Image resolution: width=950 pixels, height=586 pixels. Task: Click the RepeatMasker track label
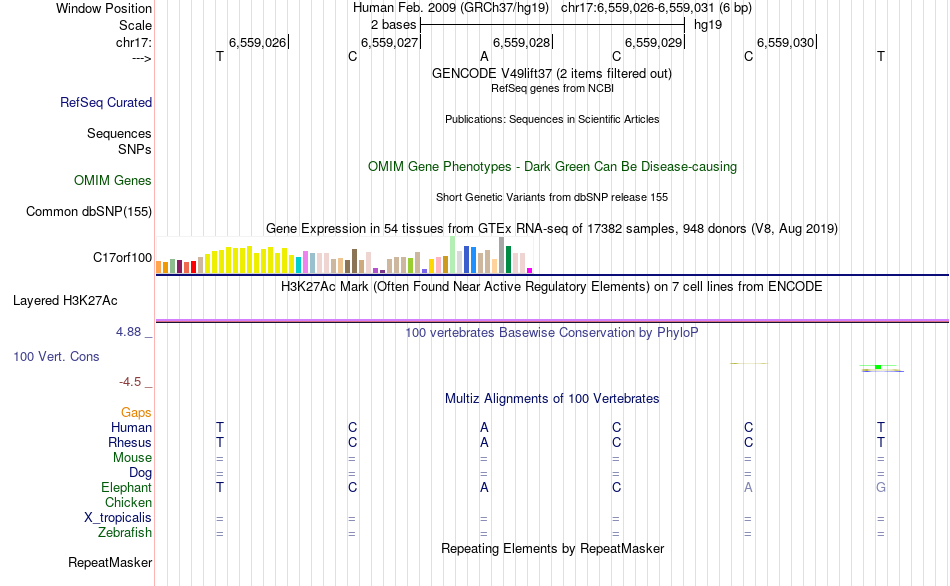coord(110,563)
